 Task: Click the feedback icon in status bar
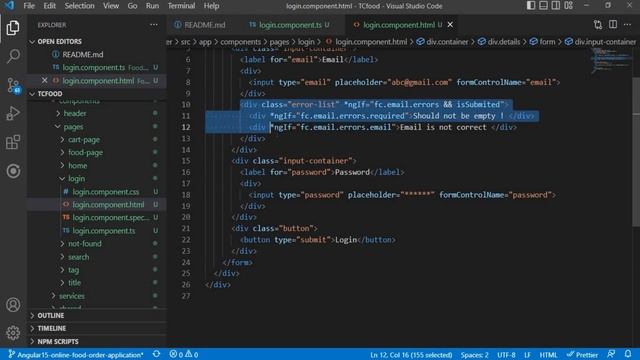click(x=611, y=354)
